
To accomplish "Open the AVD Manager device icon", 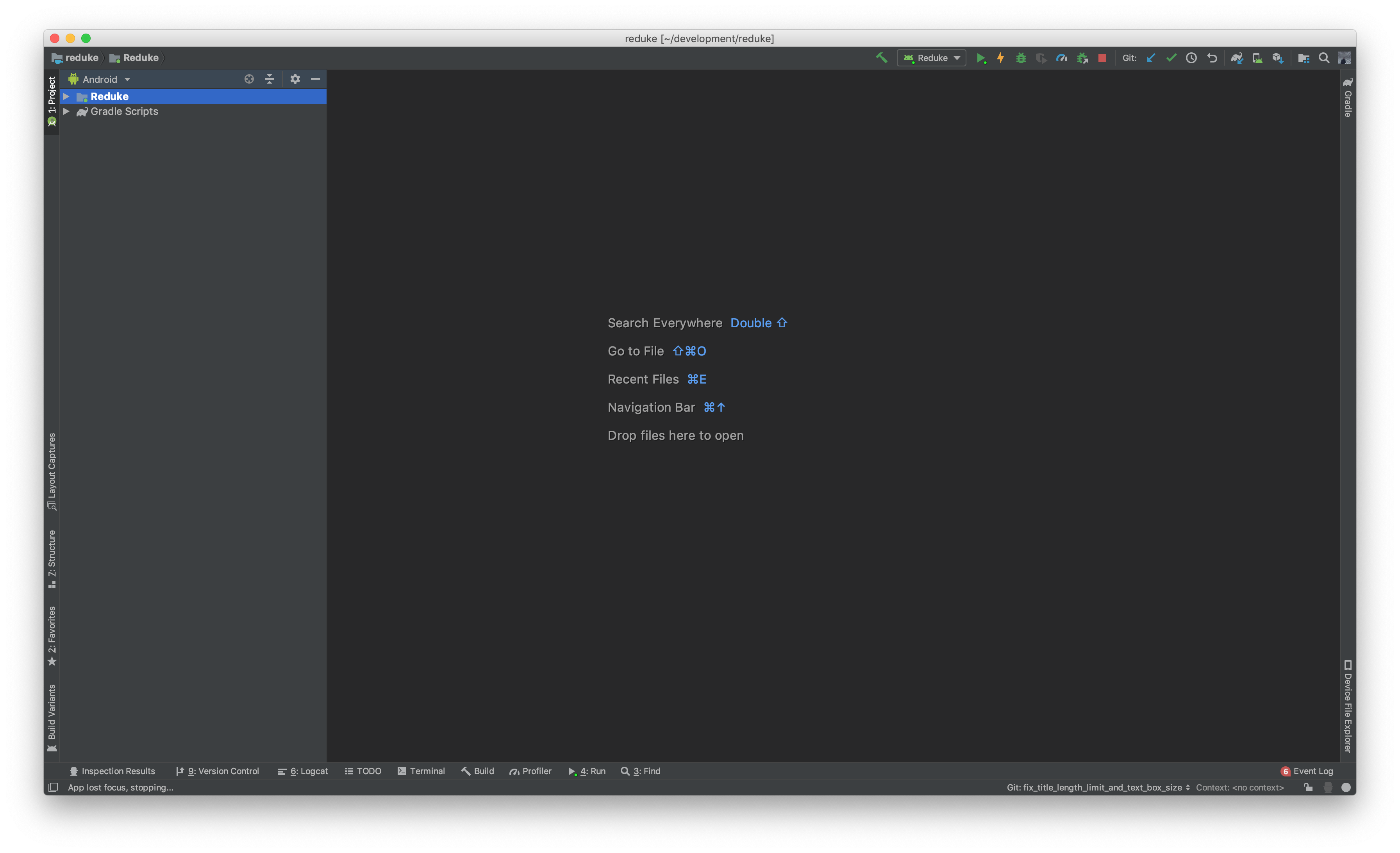I will (x=1257, y=58).
